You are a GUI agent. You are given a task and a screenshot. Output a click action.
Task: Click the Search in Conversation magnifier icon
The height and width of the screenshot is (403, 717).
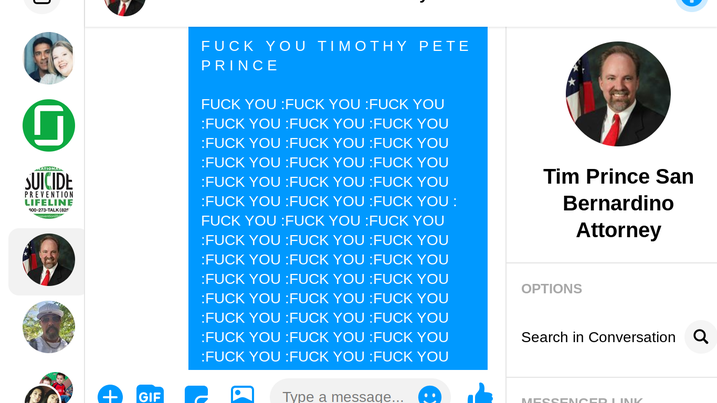coord(701,337)
